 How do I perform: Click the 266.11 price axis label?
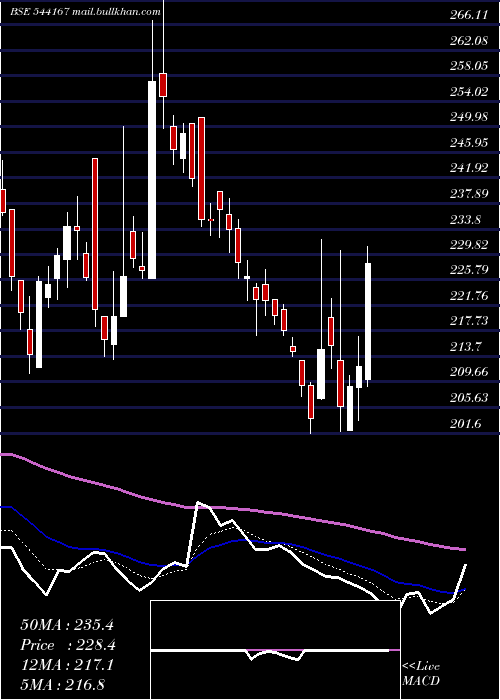click(x=468, y=15)
